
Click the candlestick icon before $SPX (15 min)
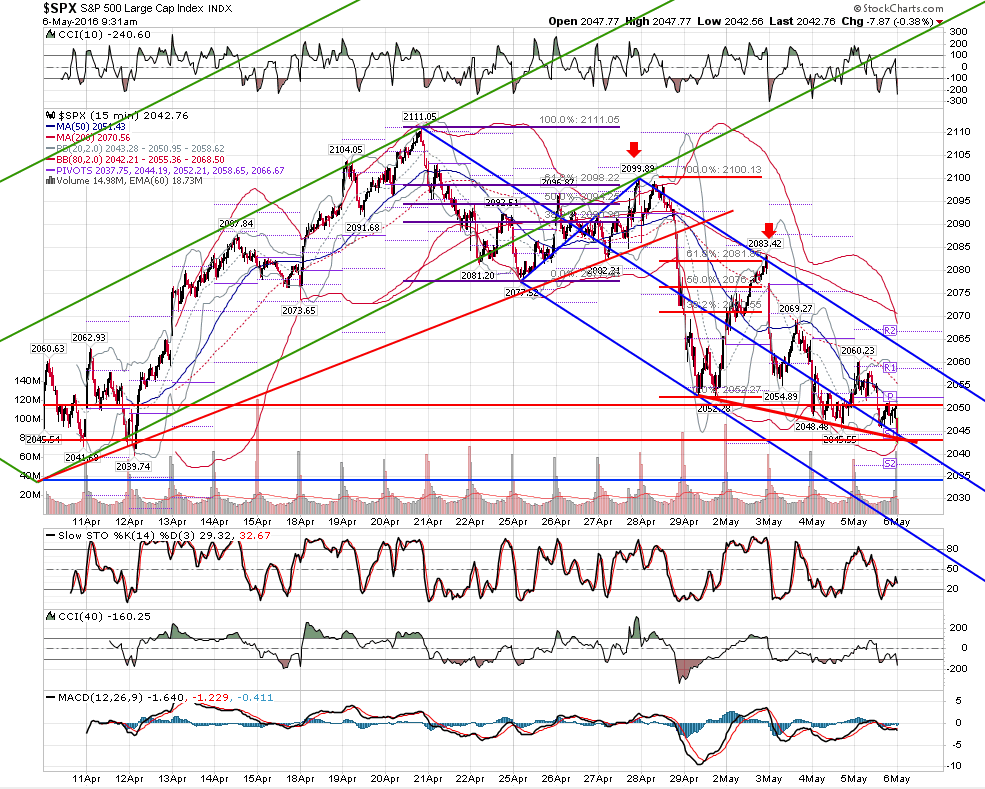(51, 116)
